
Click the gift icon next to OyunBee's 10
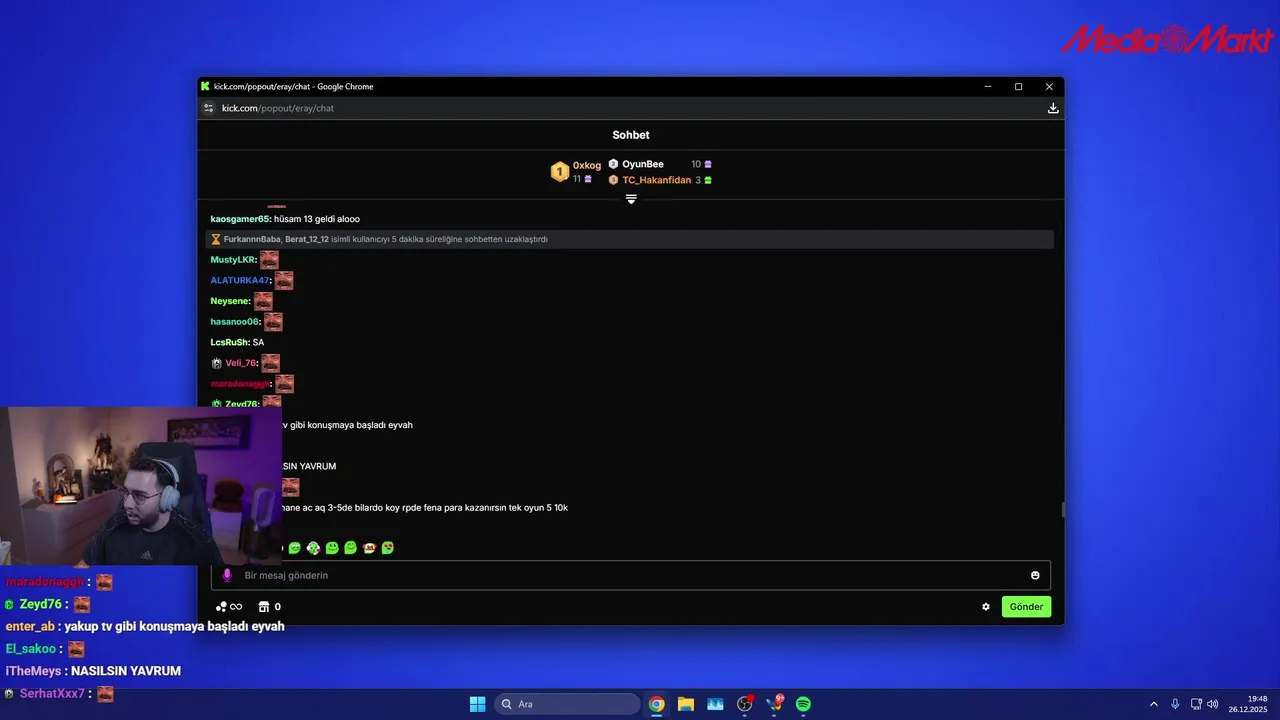(x=708, y=164)
